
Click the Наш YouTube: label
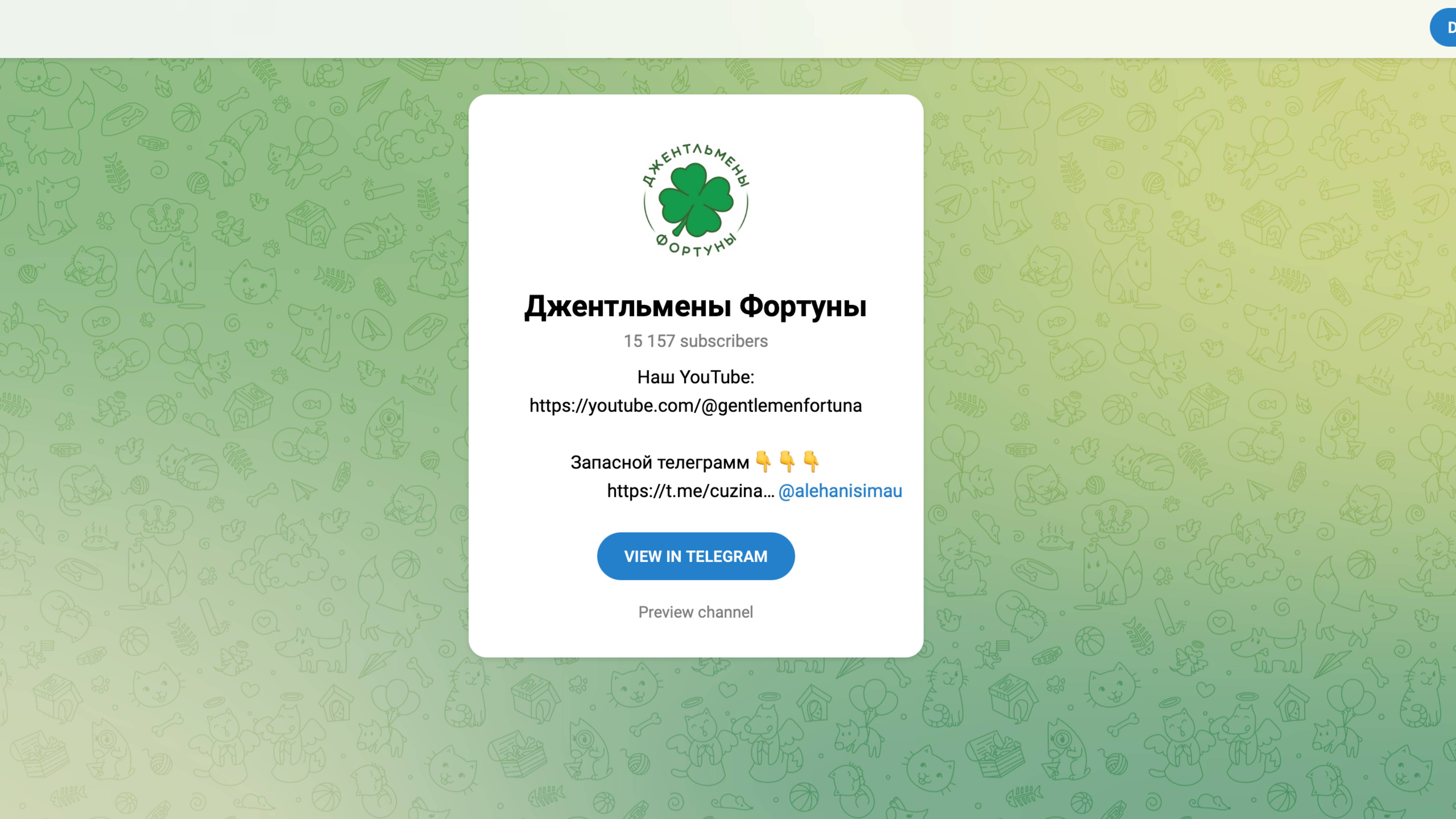pyautogui.click(x=696, y=377)
